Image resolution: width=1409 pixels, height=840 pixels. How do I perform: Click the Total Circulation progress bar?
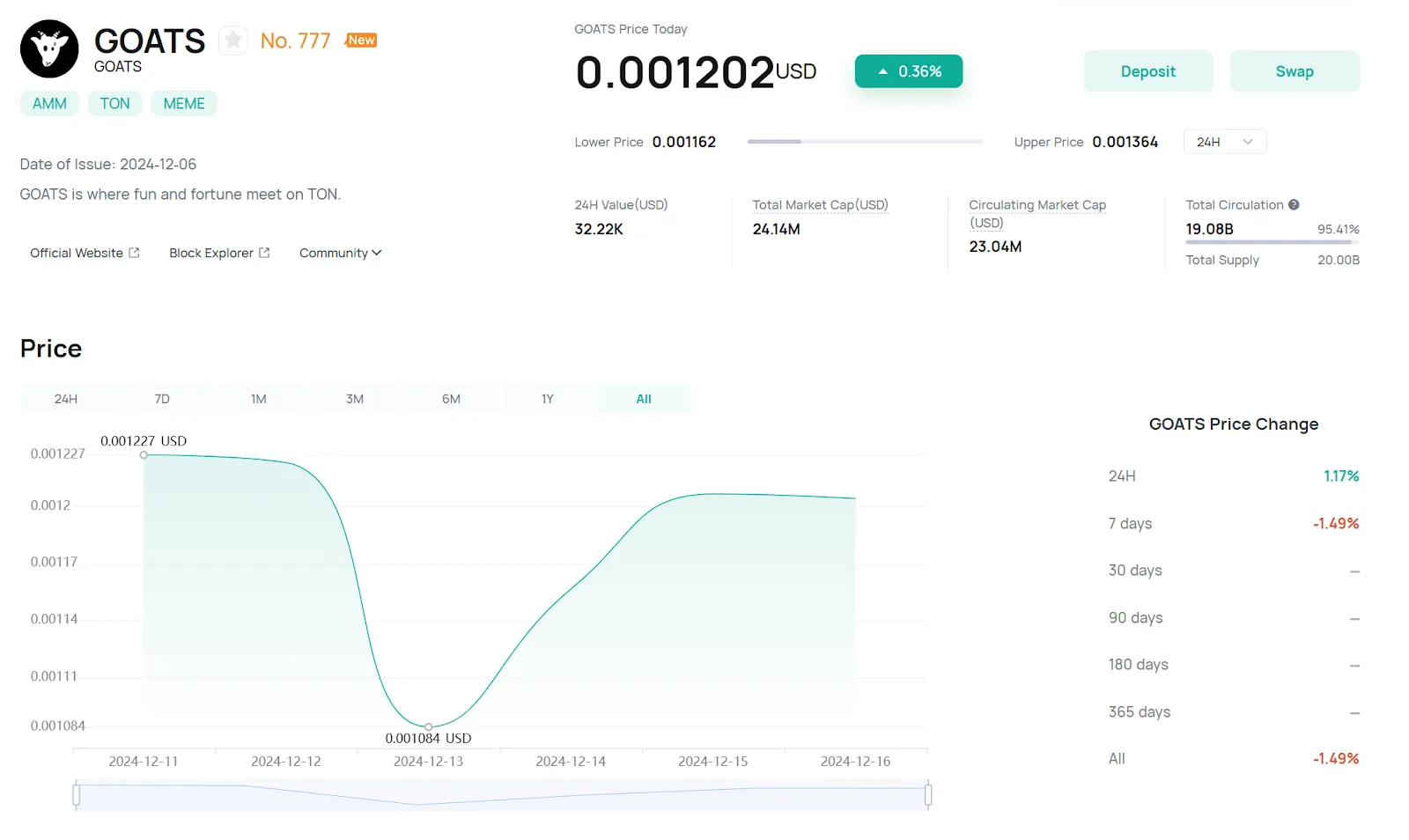pos(1273,242)
